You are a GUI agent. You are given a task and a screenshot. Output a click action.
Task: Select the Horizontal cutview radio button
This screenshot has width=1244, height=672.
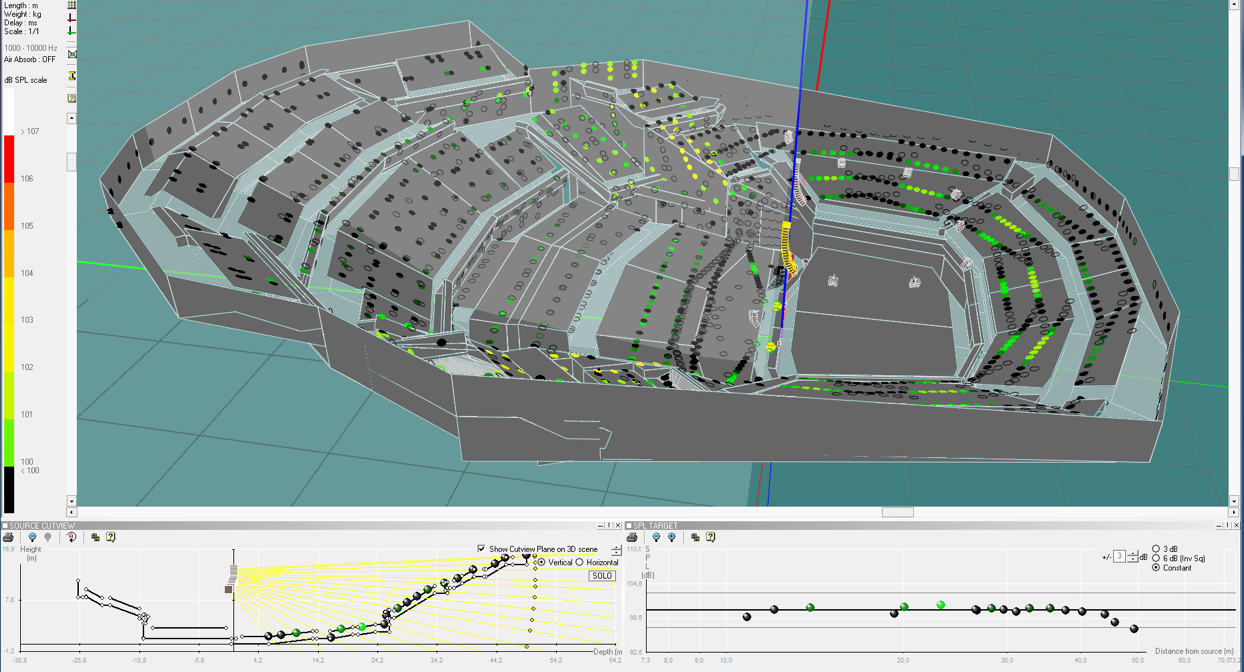[579, 562]
